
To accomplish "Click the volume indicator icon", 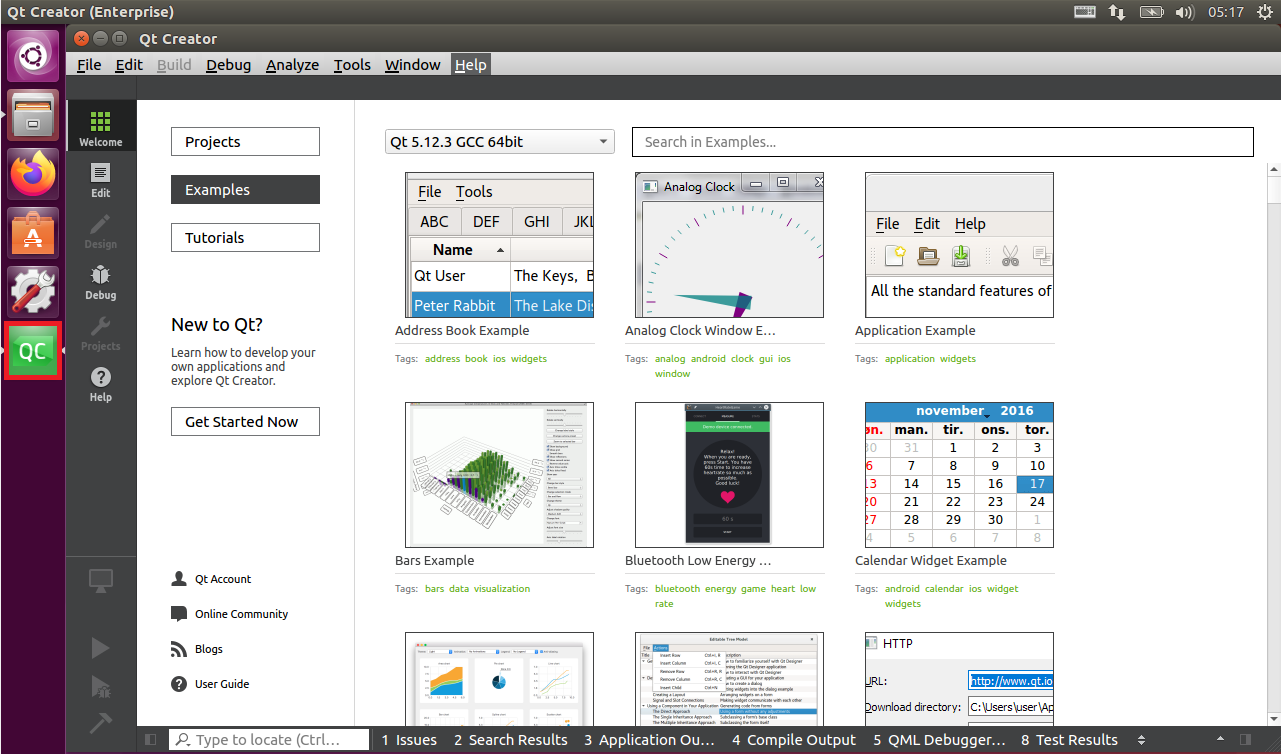I will (1184, 12).
